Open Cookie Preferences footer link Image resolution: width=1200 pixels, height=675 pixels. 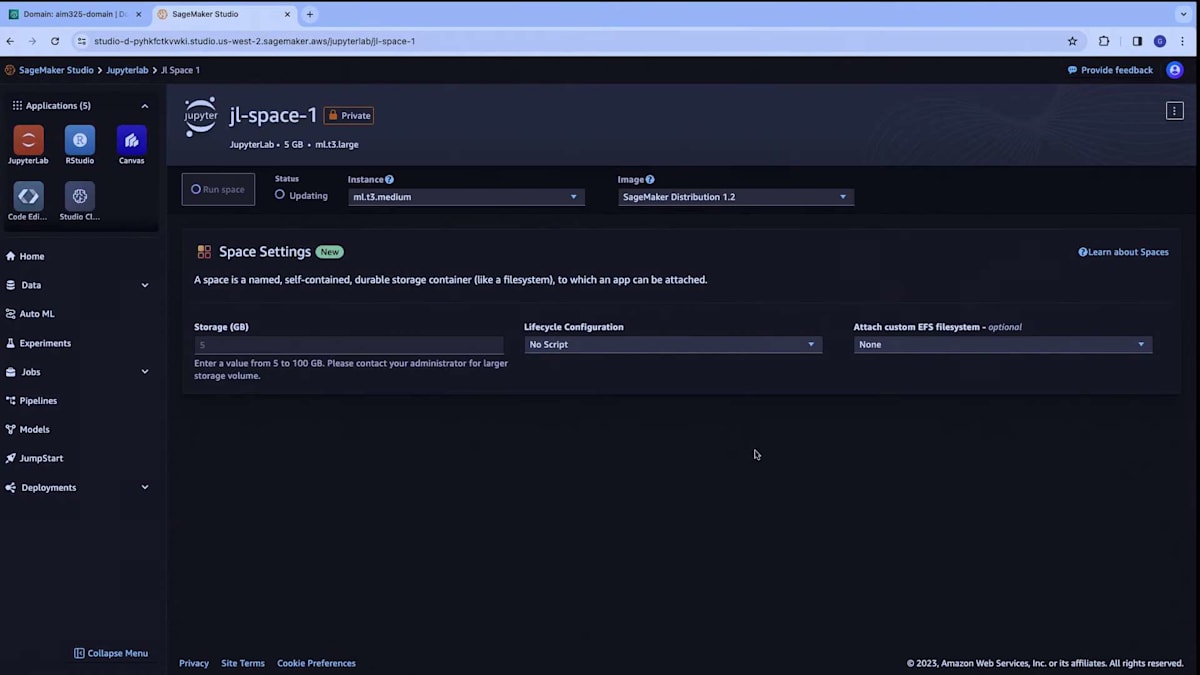tap(316, 663)
